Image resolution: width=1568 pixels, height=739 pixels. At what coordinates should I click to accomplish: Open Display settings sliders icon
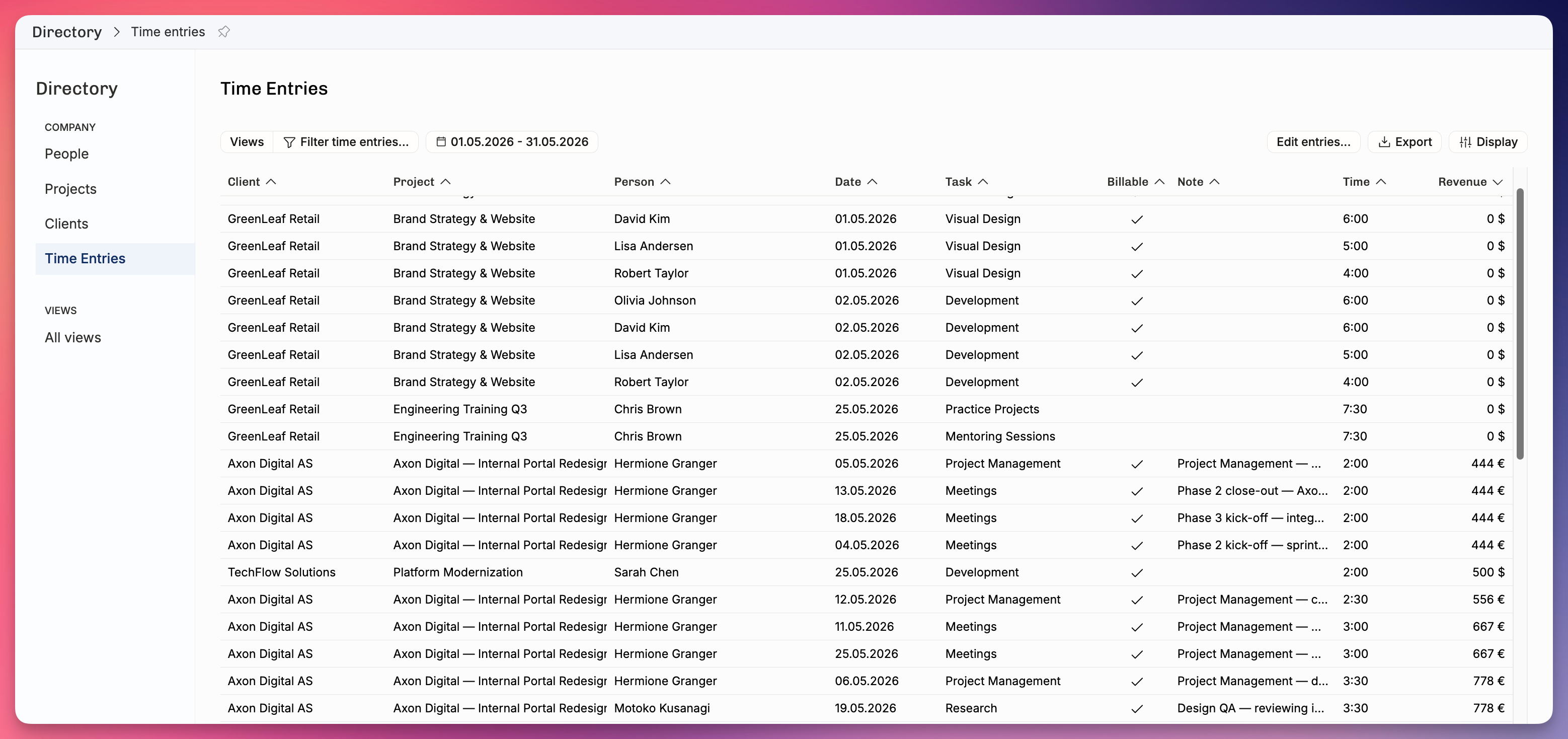[x=1465, y=142]
